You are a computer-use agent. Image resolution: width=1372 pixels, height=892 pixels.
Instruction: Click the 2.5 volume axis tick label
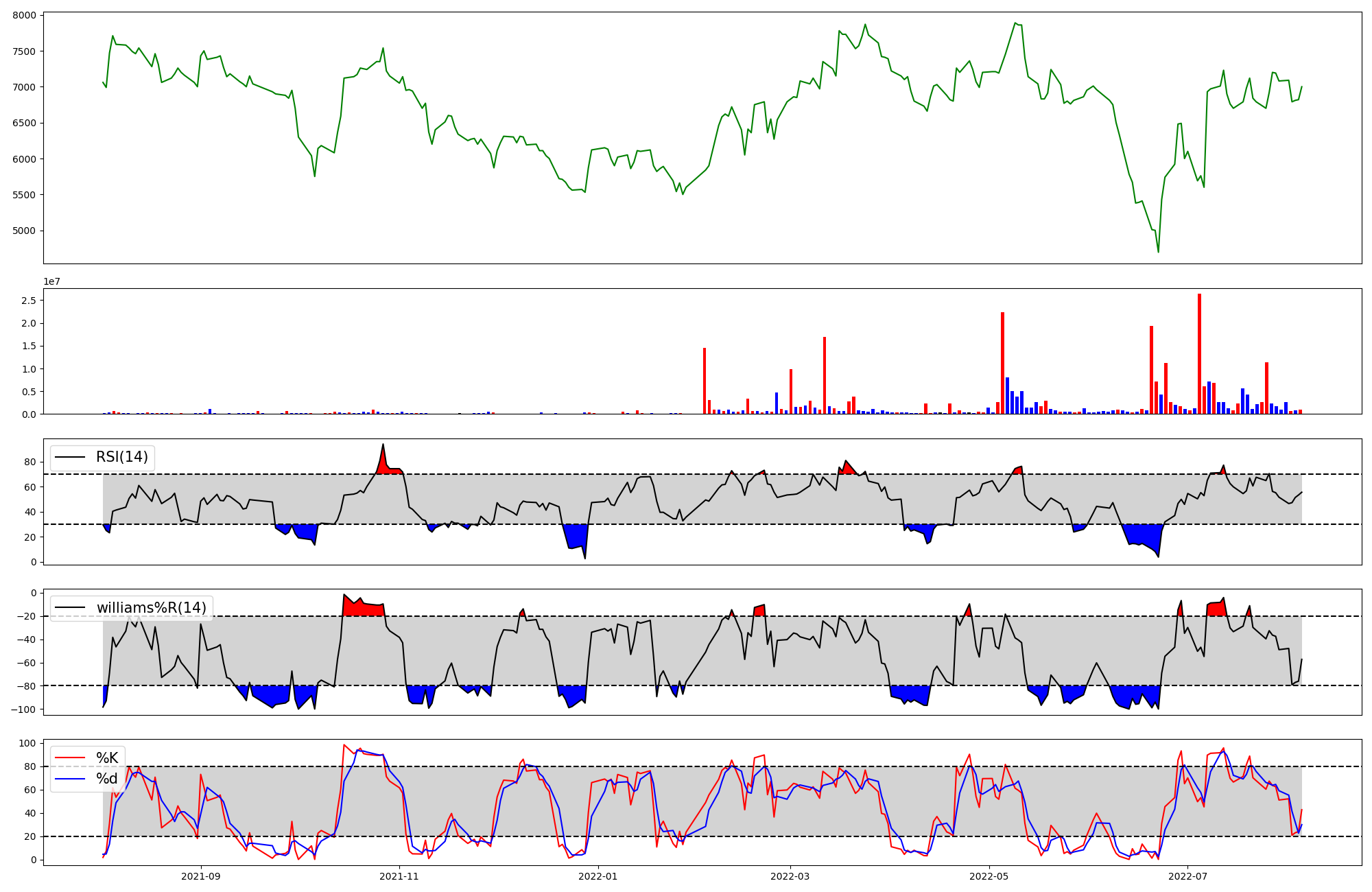pyautogui.click(x=29, y=301)
